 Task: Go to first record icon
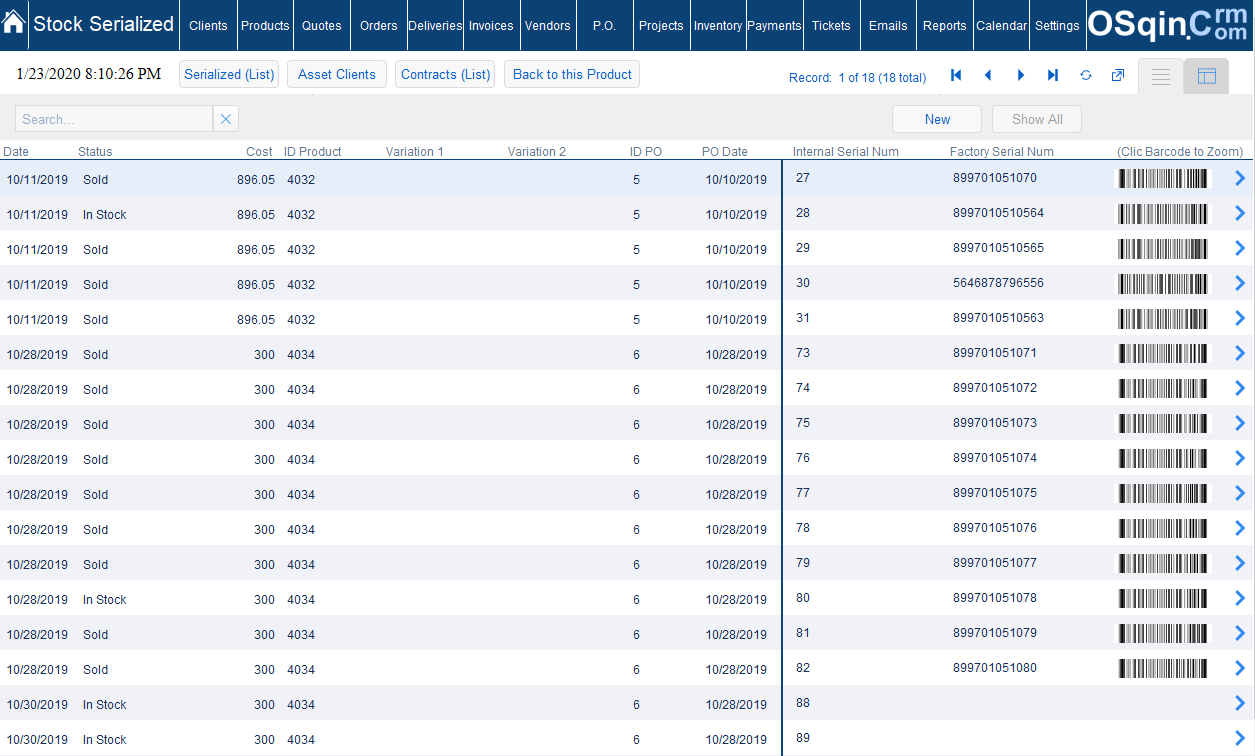coord(956,75)
